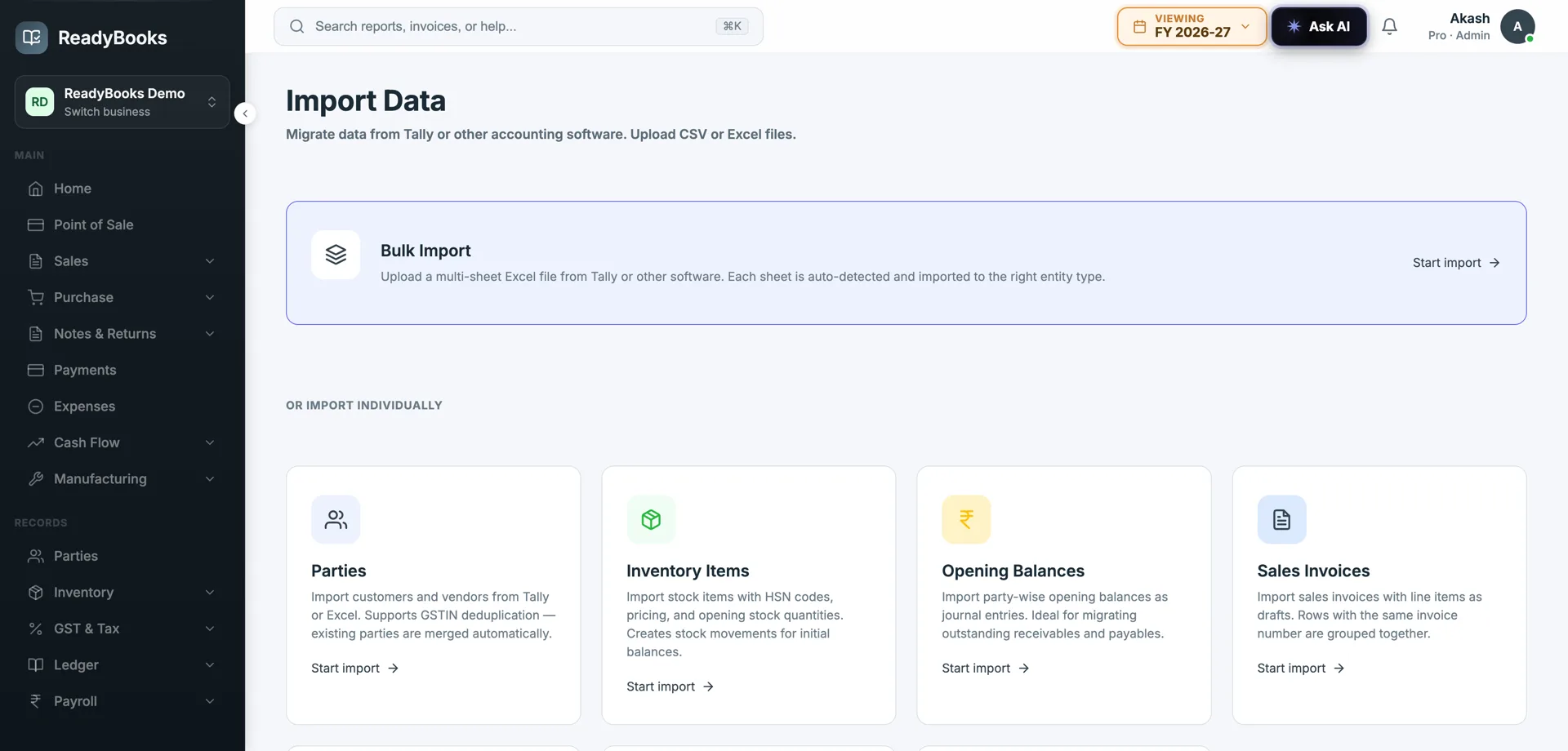Screen dimensions: 1568x751
Task: Open the Akash user avatar
Action: 1517,26
